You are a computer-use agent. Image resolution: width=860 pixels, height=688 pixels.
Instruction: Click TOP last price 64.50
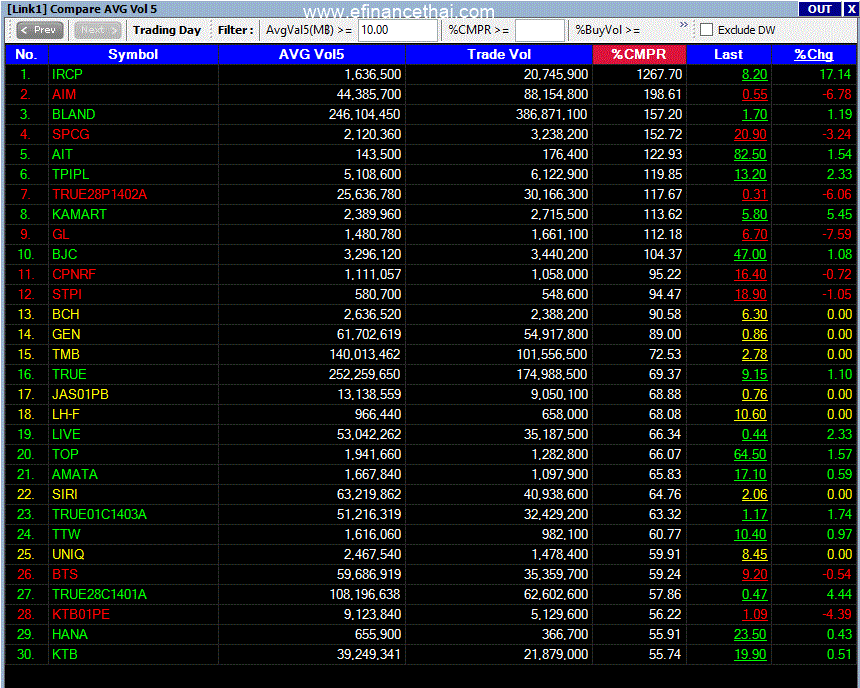coord(751,455)
